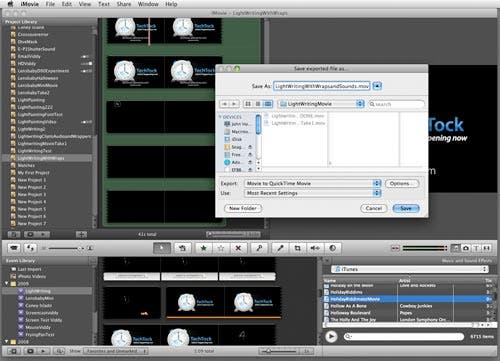Swap Events and Projects panes button
The width and height of the screenshot is (500, 361).
click(31, 248)
